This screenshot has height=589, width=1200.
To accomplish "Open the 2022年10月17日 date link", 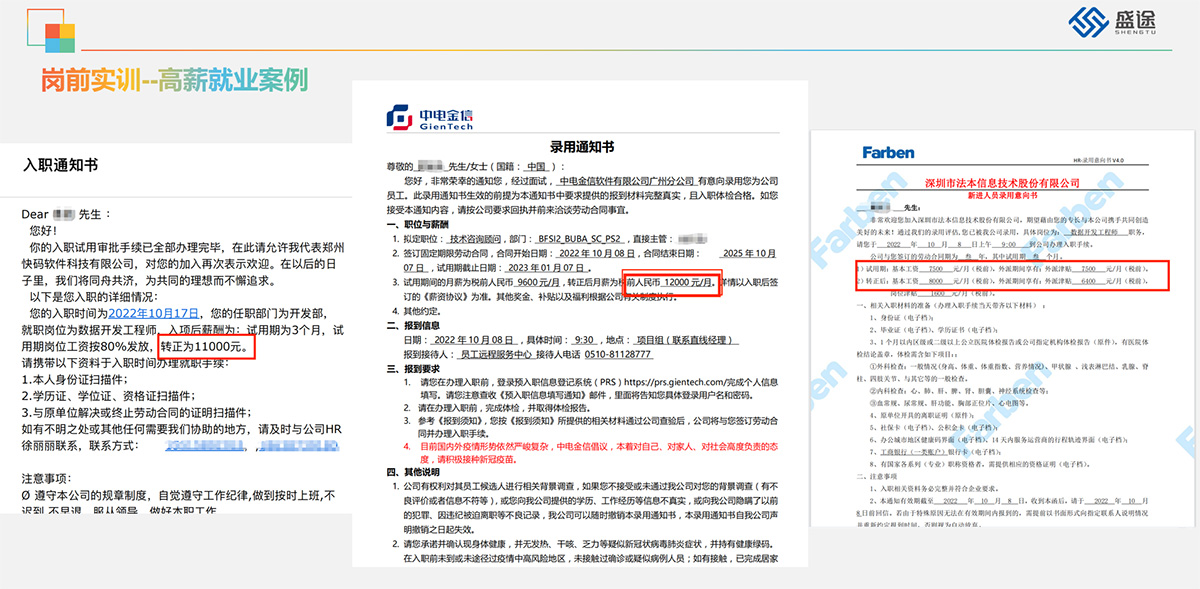I will click(x=153, y=313).
